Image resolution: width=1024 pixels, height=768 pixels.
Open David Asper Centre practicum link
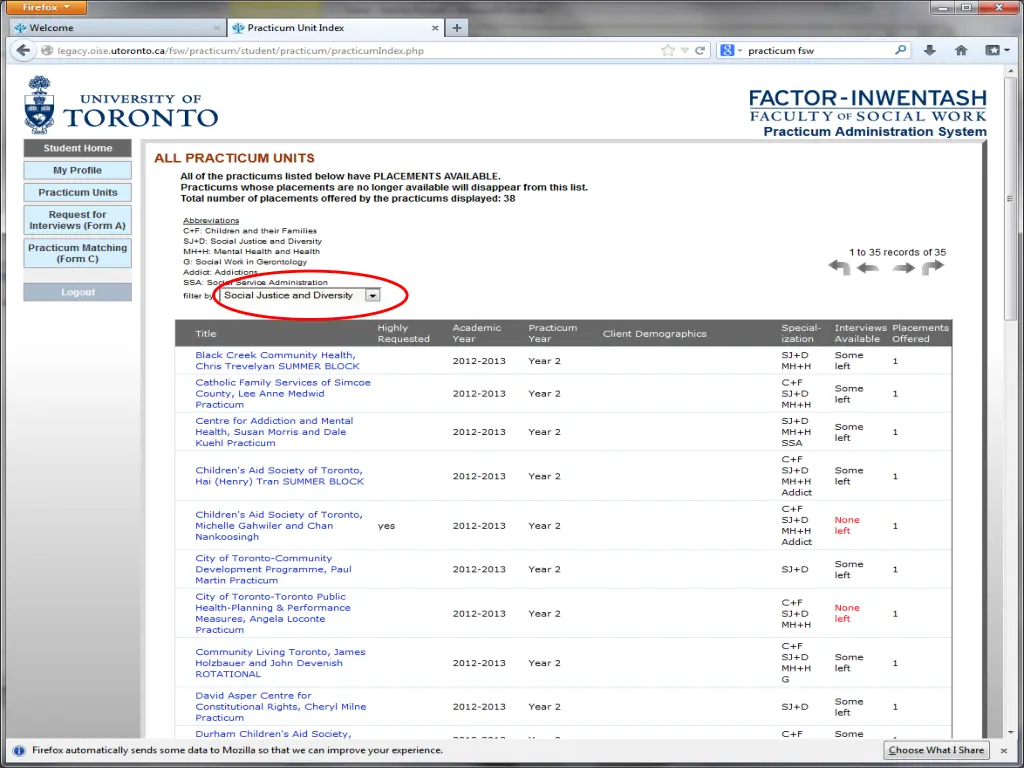(281, 707)
